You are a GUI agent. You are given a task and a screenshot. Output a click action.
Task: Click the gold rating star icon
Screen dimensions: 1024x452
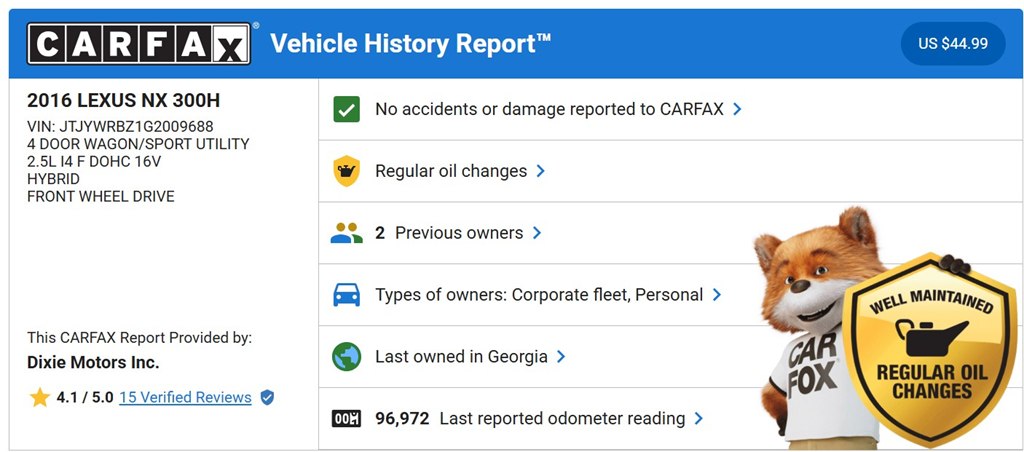[x=40, y=397]
